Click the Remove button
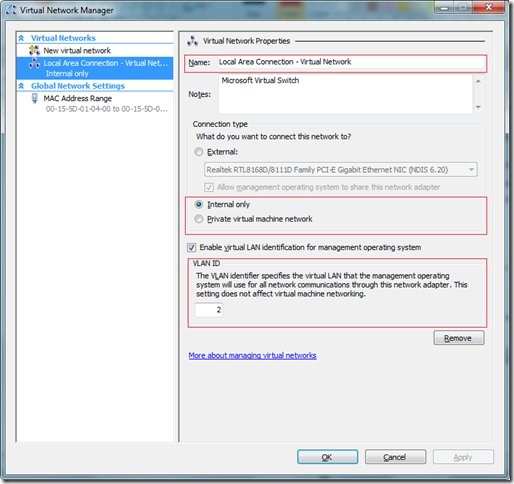This screenshot has height=484, width=514. [459, 338]
